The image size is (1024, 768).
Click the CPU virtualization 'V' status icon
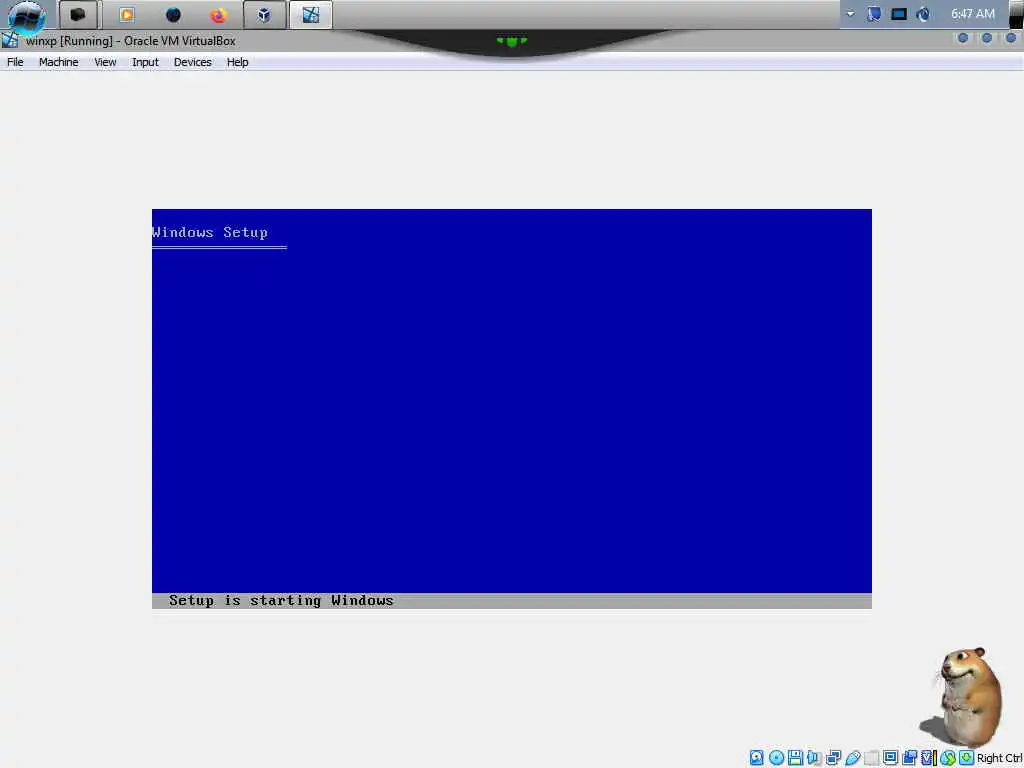pos(928,758)
